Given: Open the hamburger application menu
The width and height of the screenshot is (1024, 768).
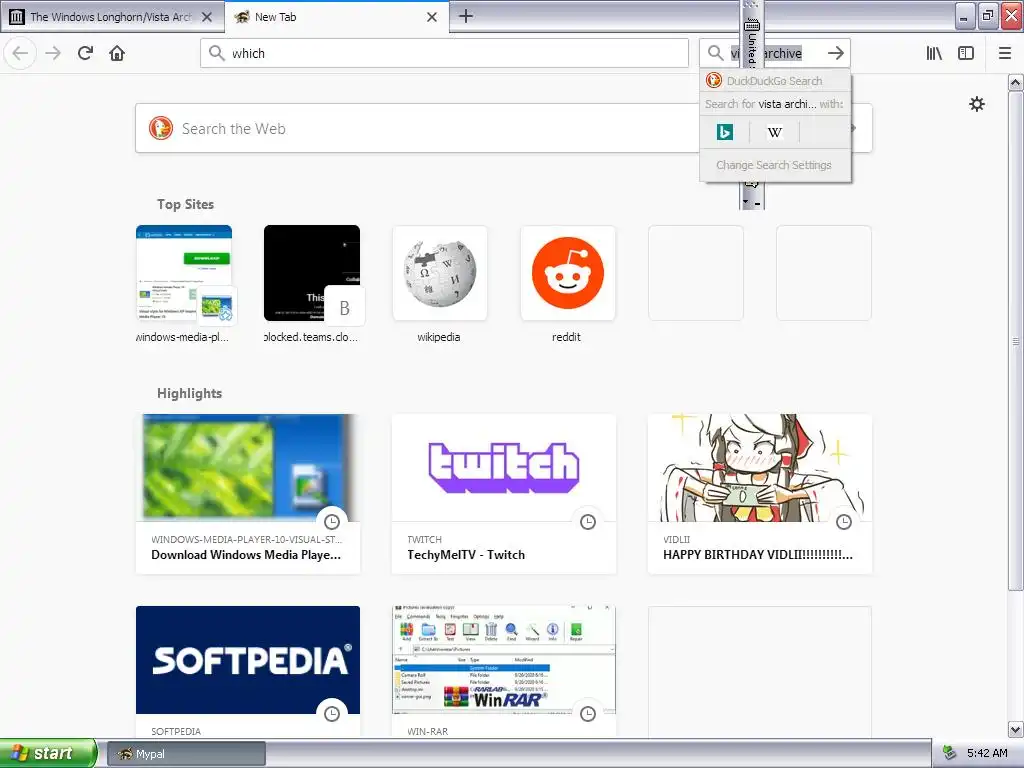Looking at the screenshot, I should click(x=1005, y=54).
